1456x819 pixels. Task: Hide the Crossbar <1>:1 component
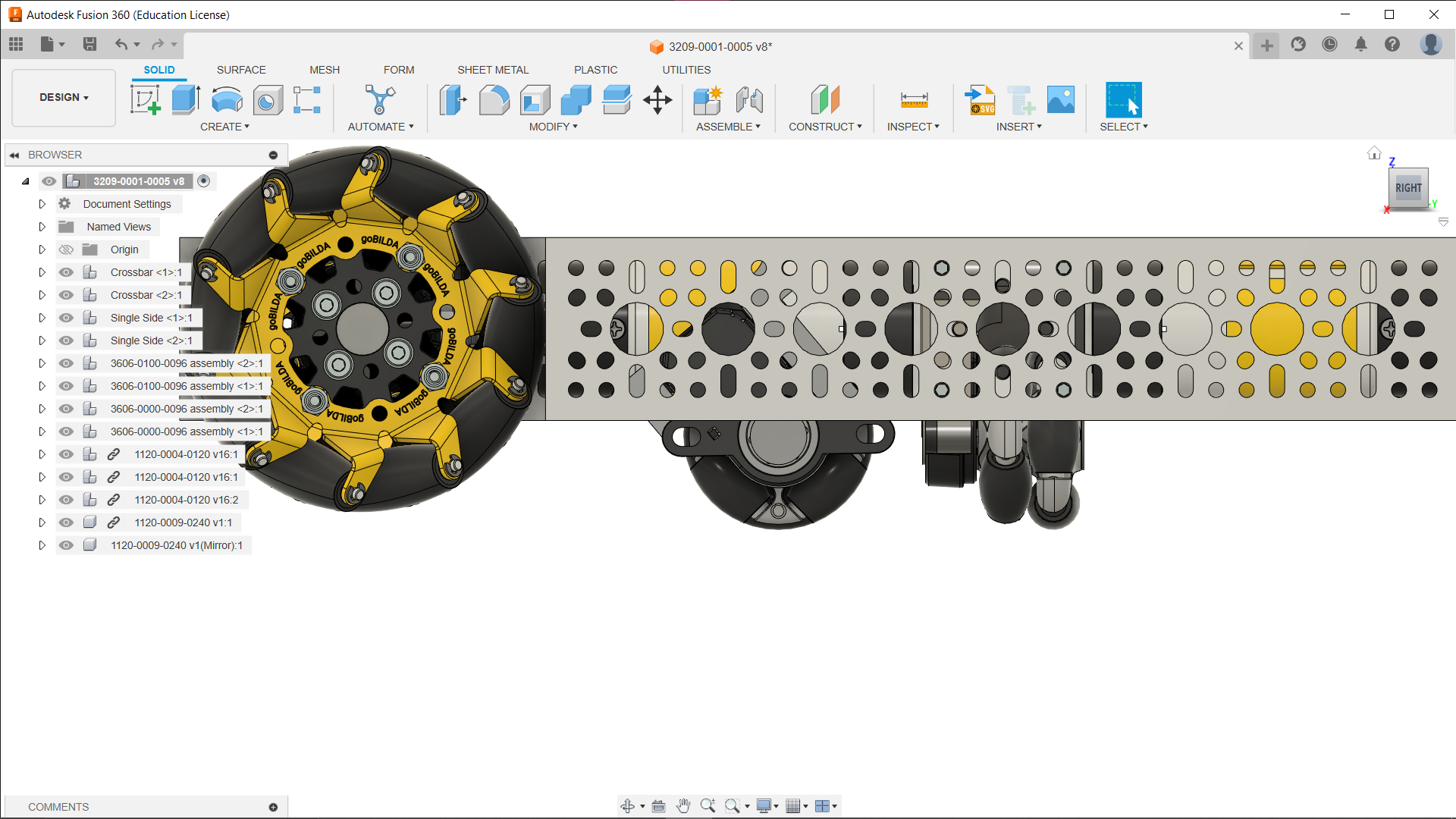66,272
